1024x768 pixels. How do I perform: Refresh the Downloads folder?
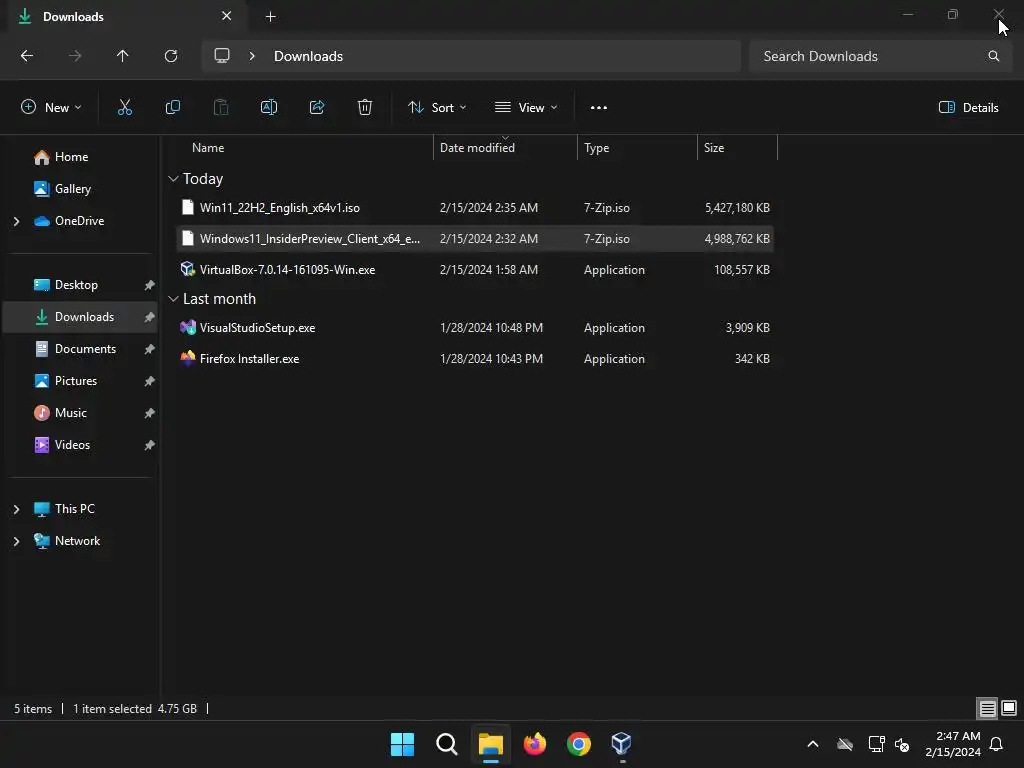pyautogui.click(x=171, y=56)
